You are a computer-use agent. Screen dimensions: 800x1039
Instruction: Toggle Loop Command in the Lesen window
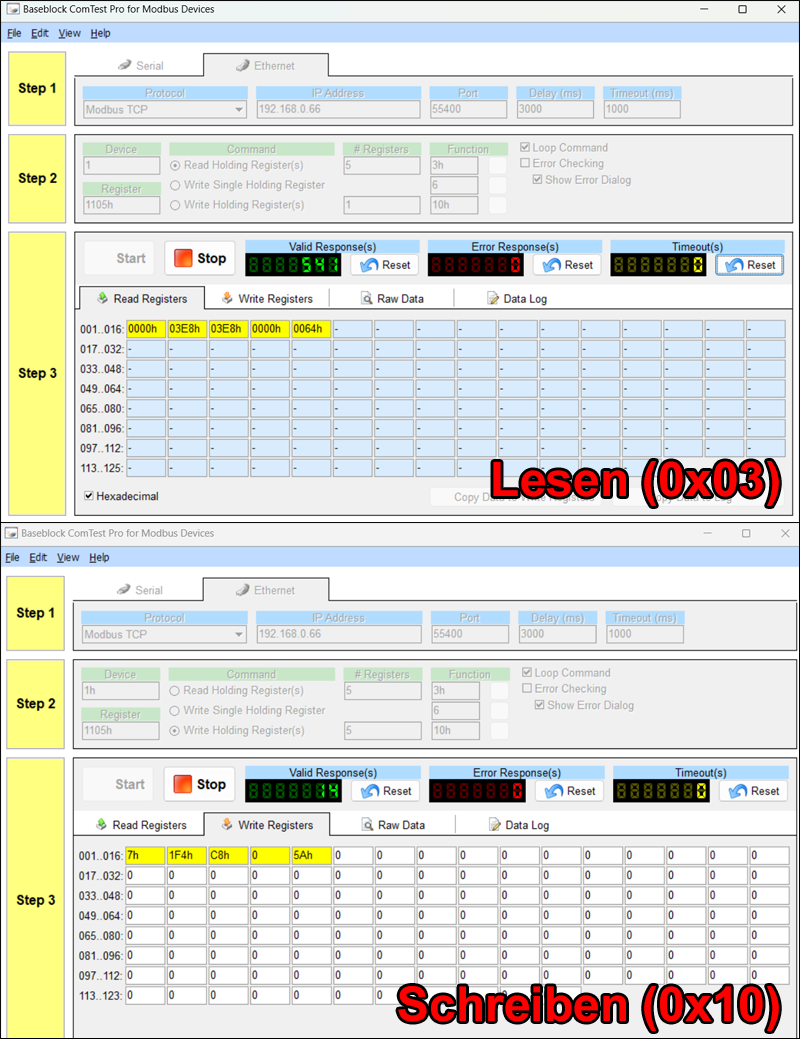[x=526, y=148]
